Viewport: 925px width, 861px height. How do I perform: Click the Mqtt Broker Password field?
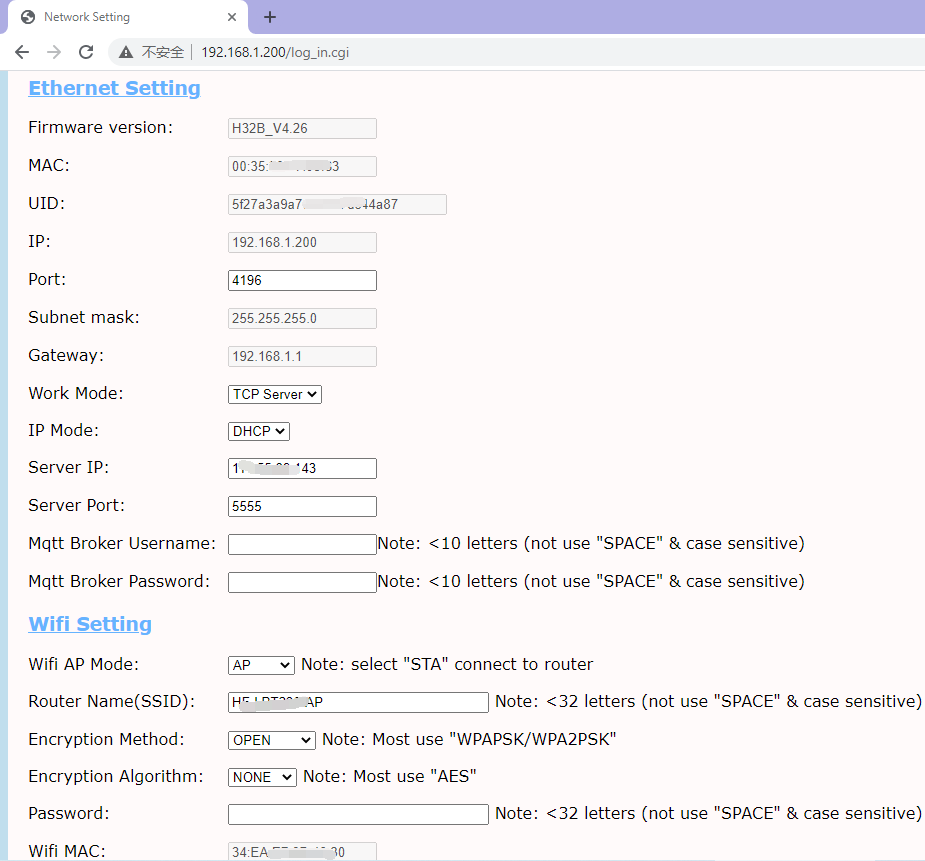point(302,582)
